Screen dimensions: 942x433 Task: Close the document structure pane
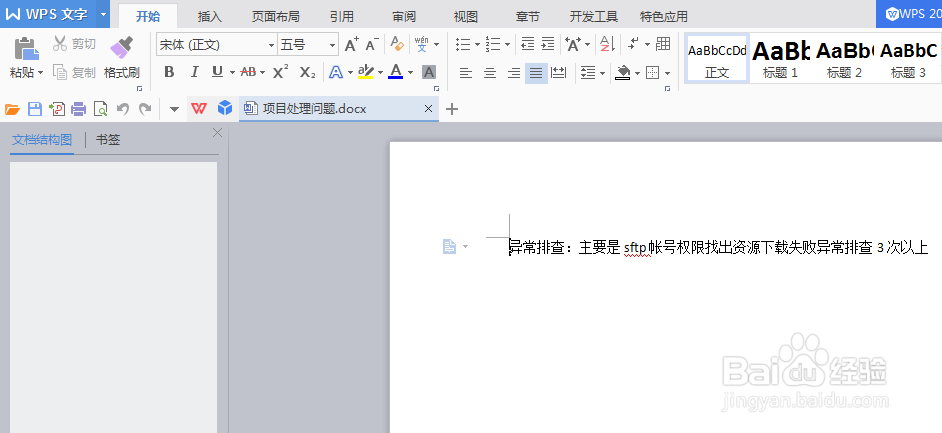tap(217, 133)
